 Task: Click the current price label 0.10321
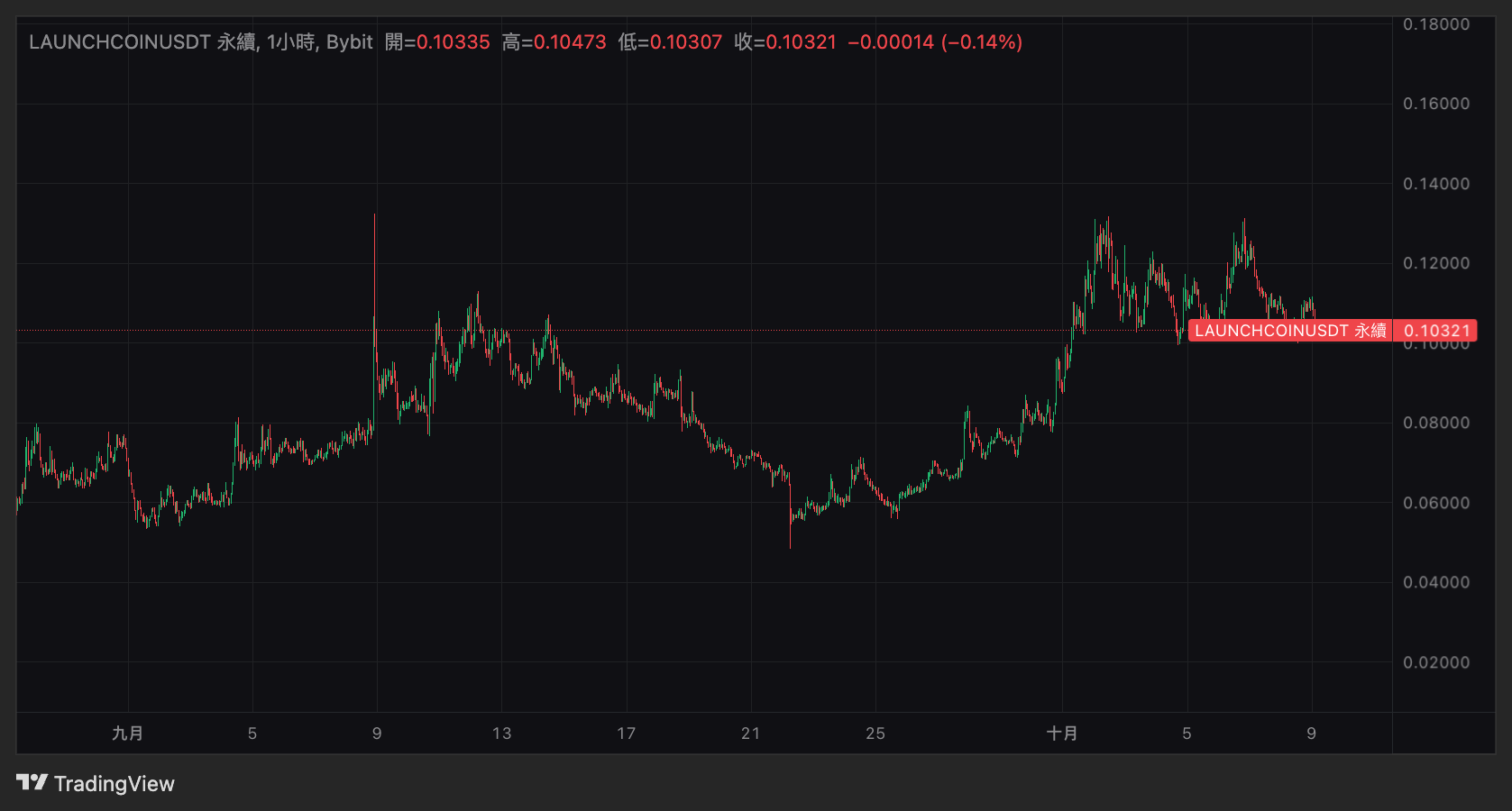pyautogui.click(x=1436, y=331)
